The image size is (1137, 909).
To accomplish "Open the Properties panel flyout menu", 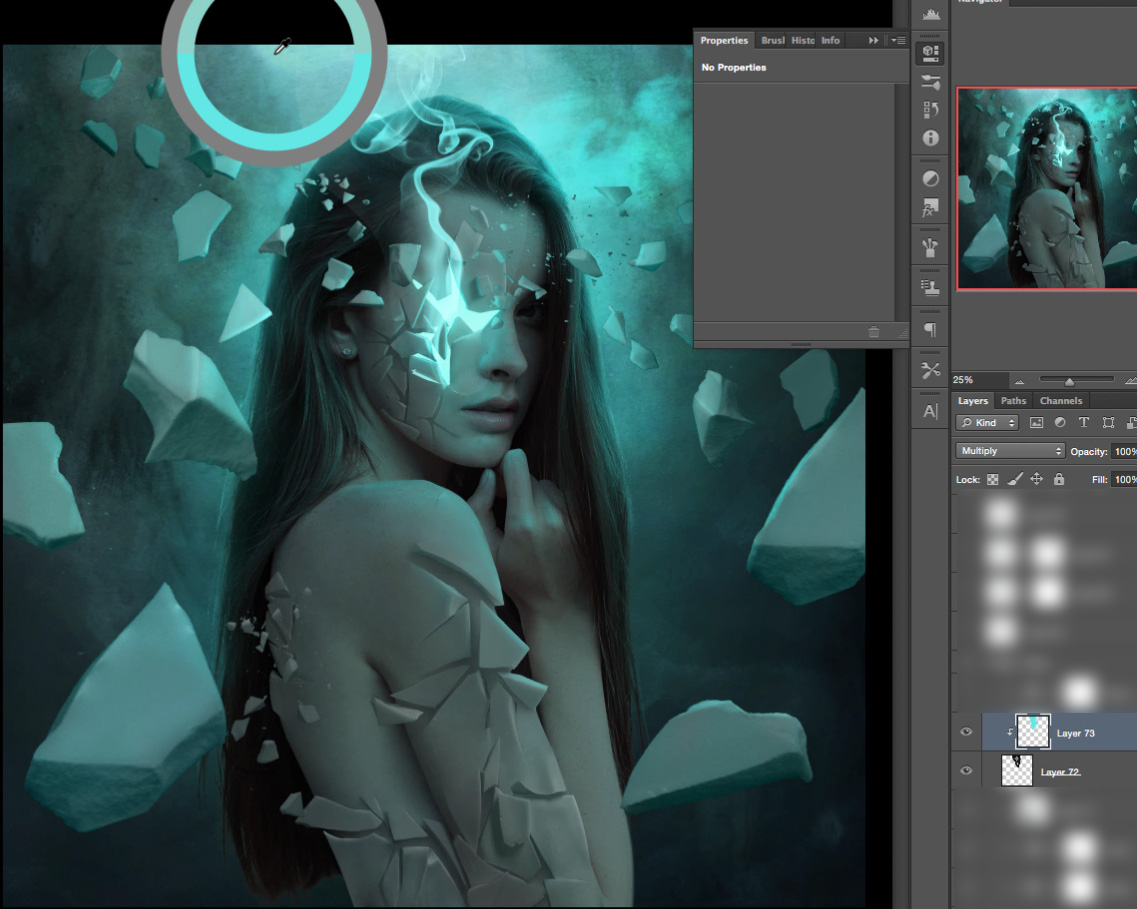I will coord(898,41).
